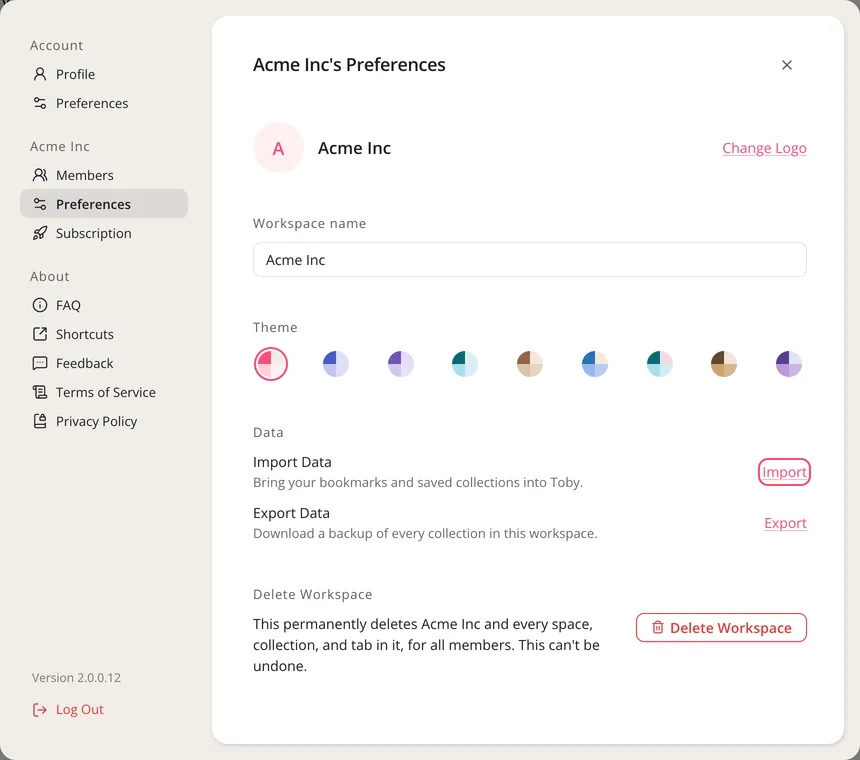Select the blue and cream theme swatch
Viewport: 860px width, 760px height.
pyautogui.click(x=595, y=364)
